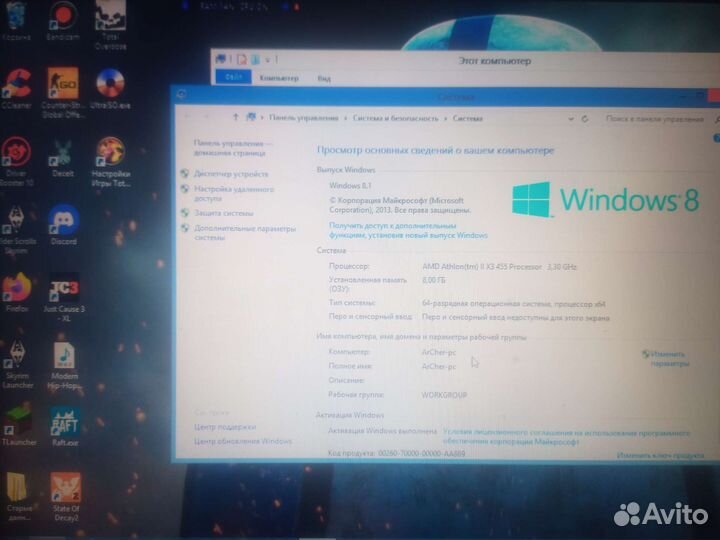
Task: Switch to the Вид ribbon tab
Action: pos(324,79)
